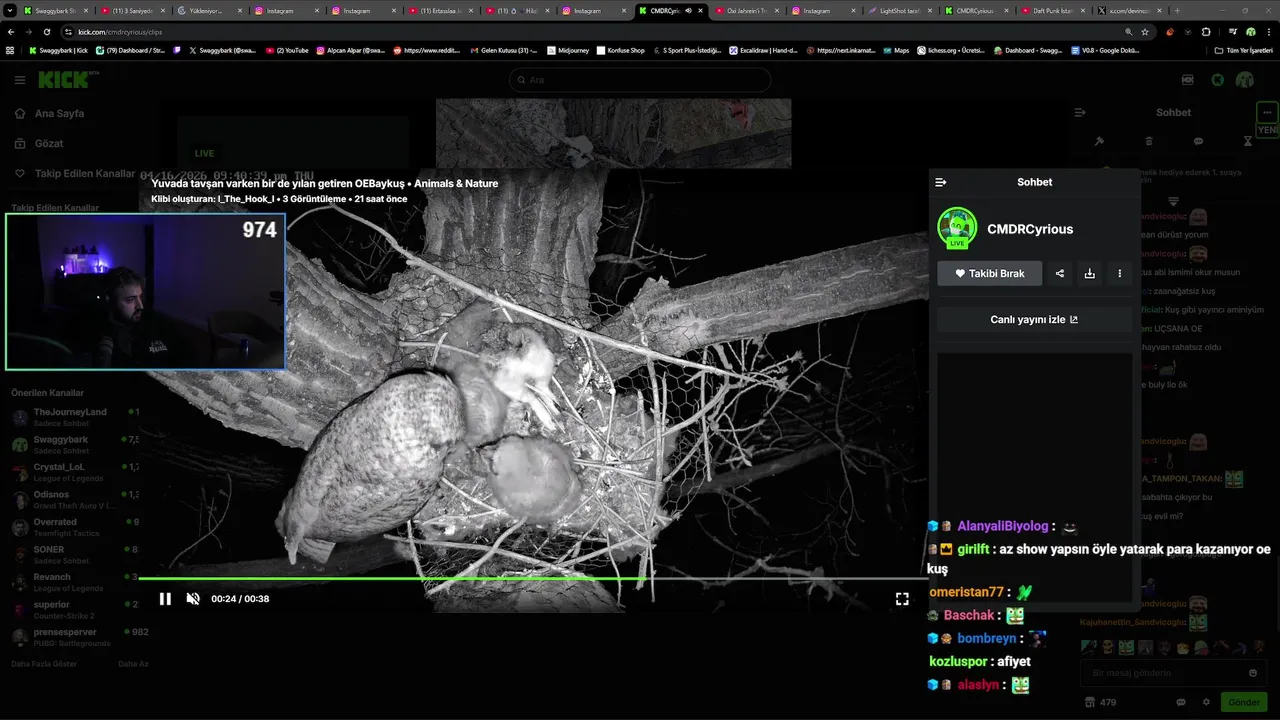Click Daha Fazla Göster under recommended channels
This screenshot has height=720, width=1280.
[x=43, y=663]
